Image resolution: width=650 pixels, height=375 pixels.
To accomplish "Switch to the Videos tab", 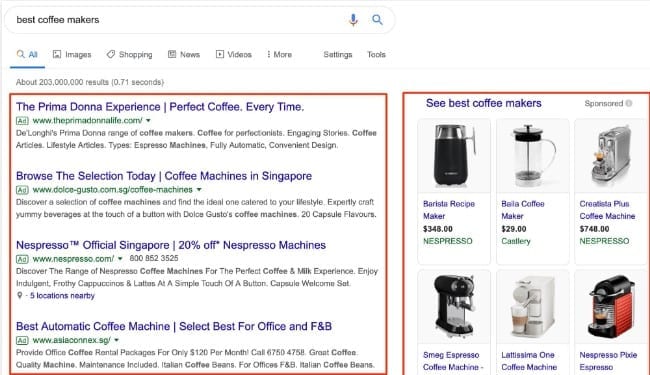I will point(233,54).
